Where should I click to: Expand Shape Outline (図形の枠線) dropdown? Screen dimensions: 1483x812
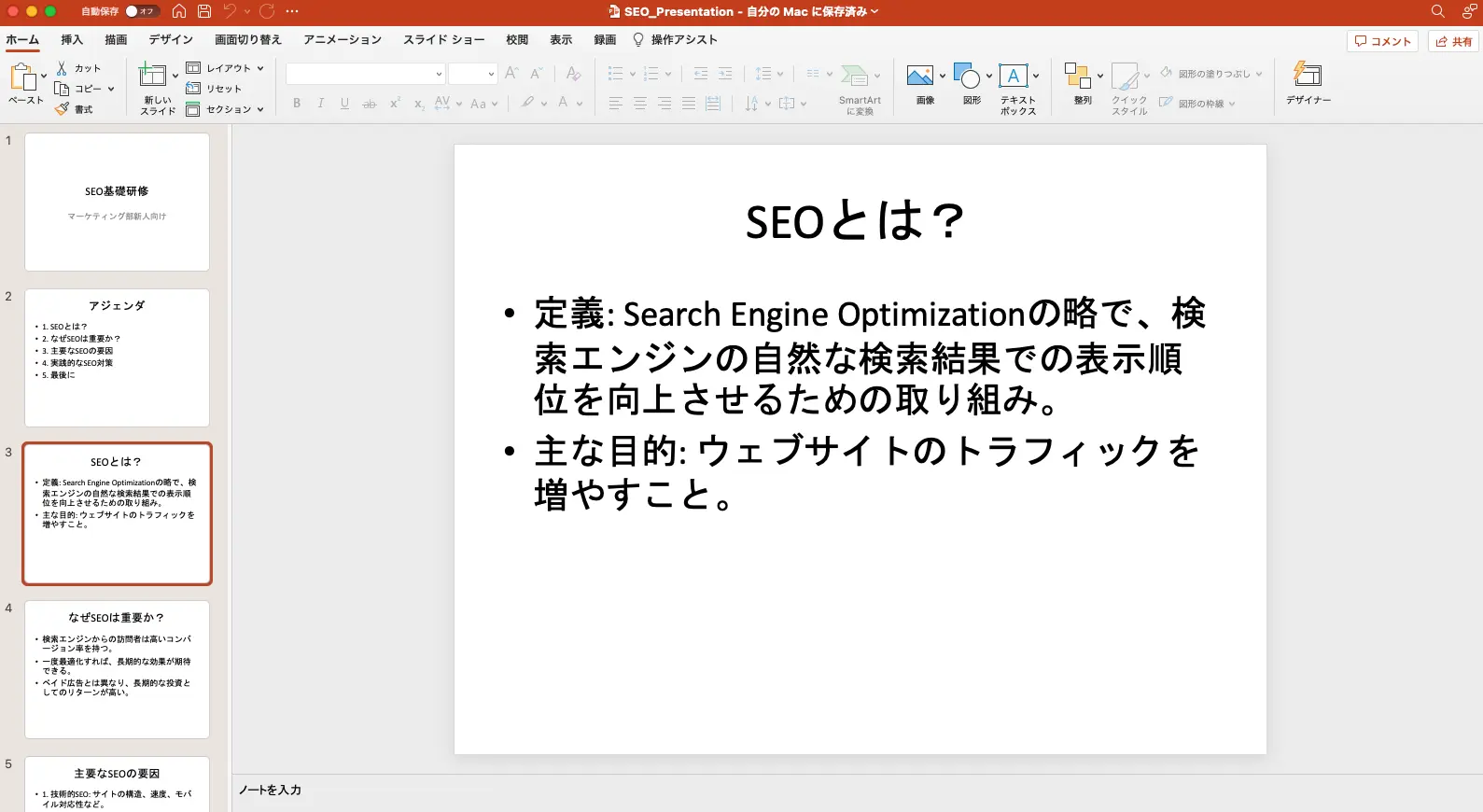pyautogui.click(x=1232, y=104)
